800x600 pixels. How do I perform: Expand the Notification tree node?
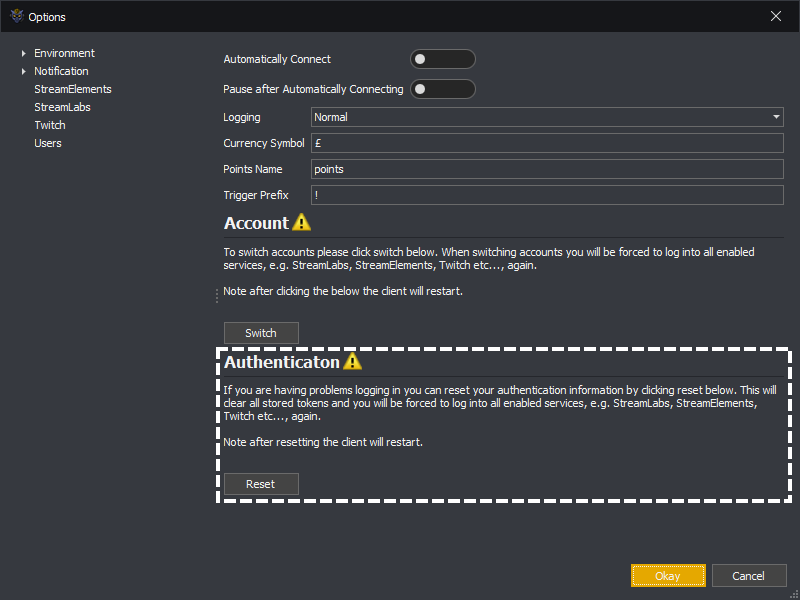pyautogui.click(x=23, y=71)
